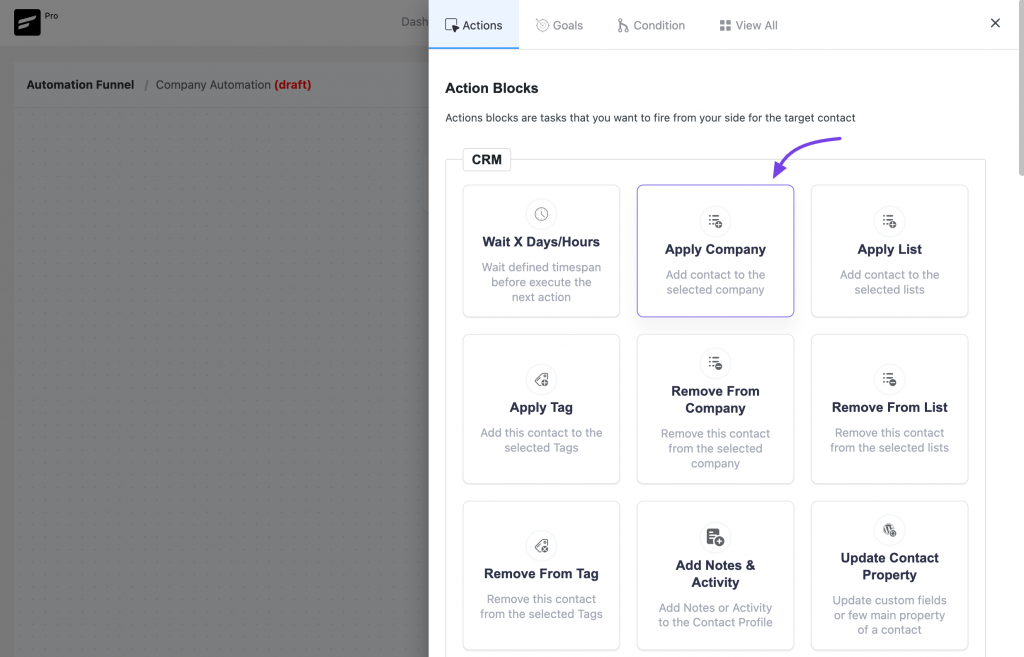Click the Apply List block icon

(889, 221)
